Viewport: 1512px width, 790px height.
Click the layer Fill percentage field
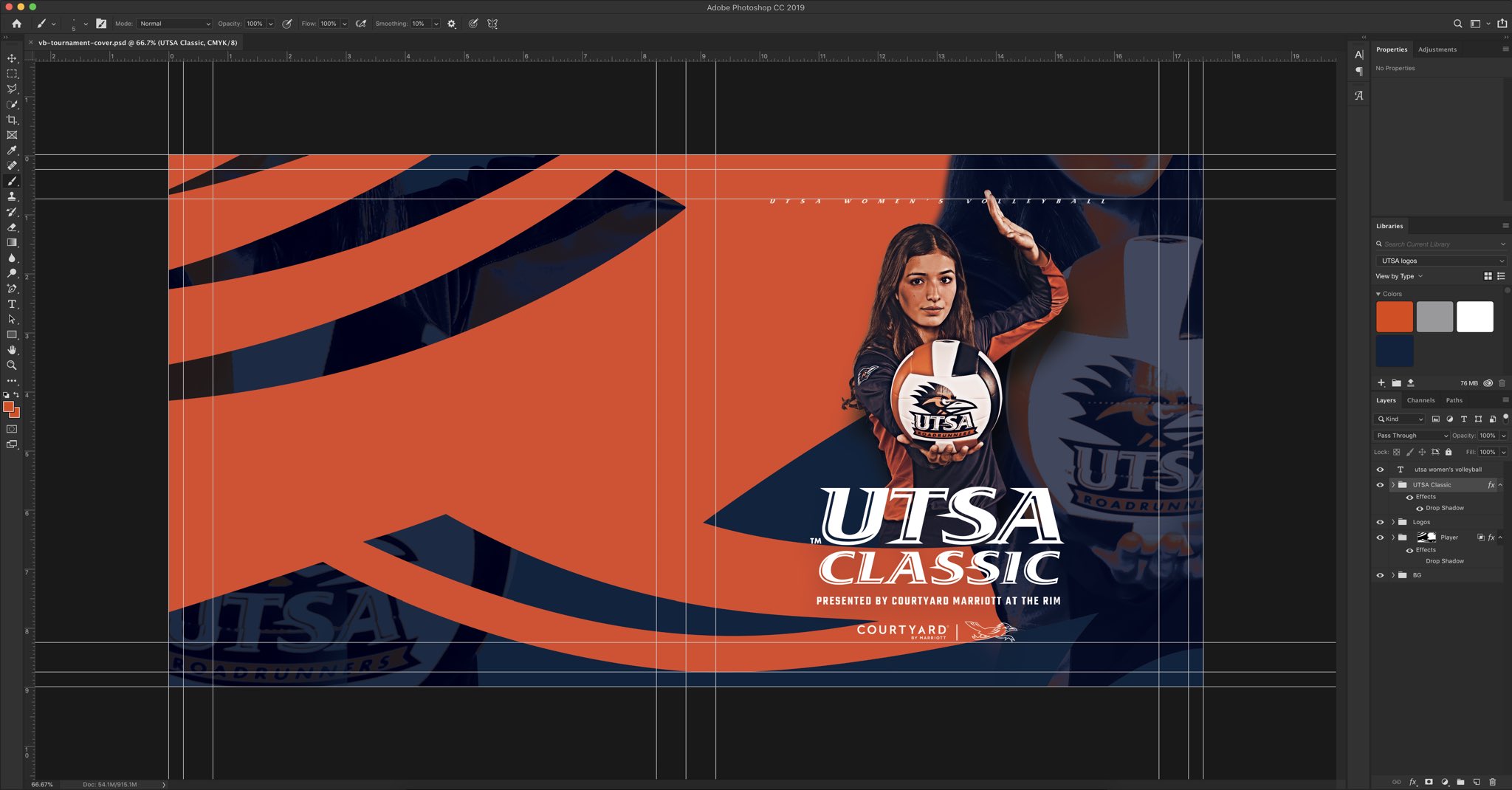click(1488, 452)
